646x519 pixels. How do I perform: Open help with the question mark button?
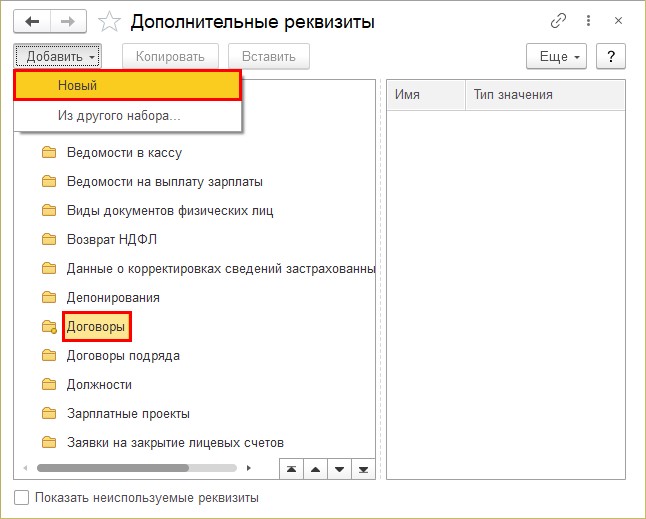(x=610, y=57)
